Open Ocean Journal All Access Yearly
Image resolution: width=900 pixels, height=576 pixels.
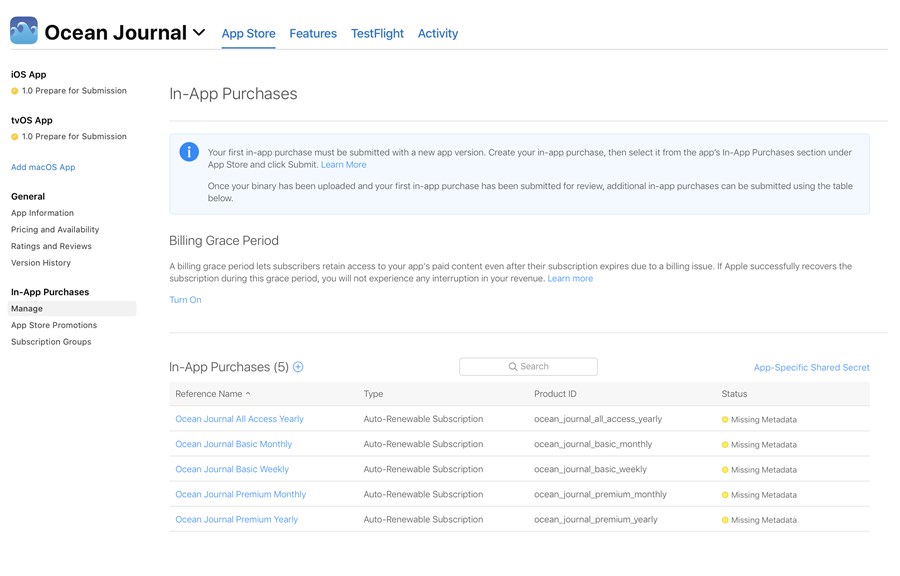pyautogui.click(x=239, y=419)
